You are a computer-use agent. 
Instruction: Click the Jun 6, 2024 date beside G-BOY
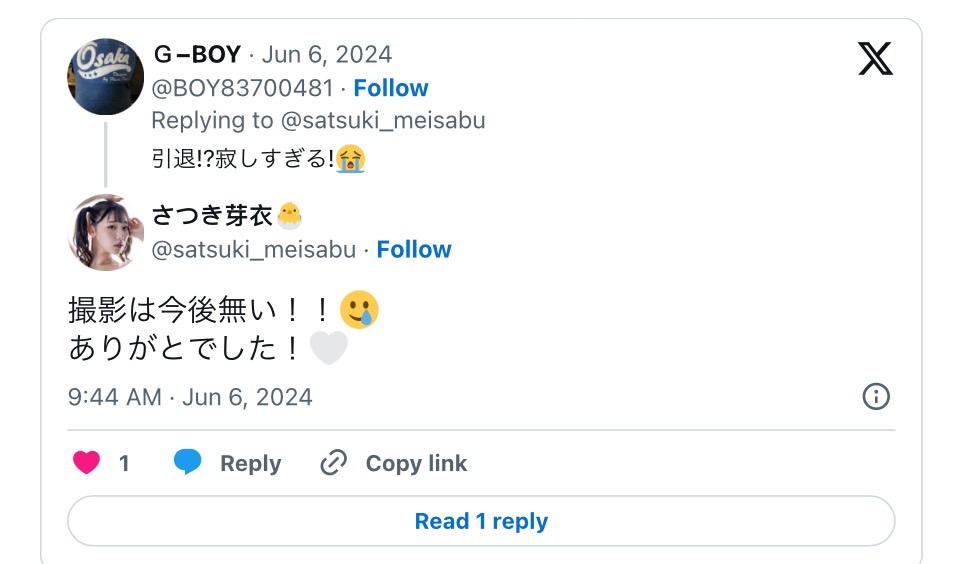[327, 55]
